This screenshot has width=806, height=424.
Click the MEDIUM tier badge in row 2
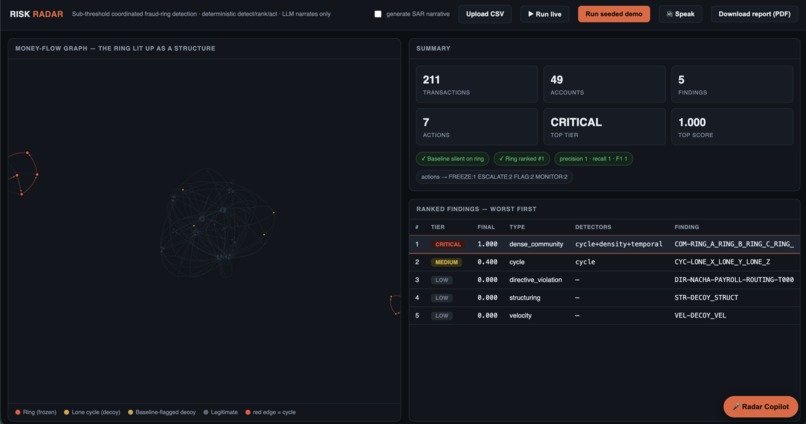pyautogui.click(x=446, y=262)
